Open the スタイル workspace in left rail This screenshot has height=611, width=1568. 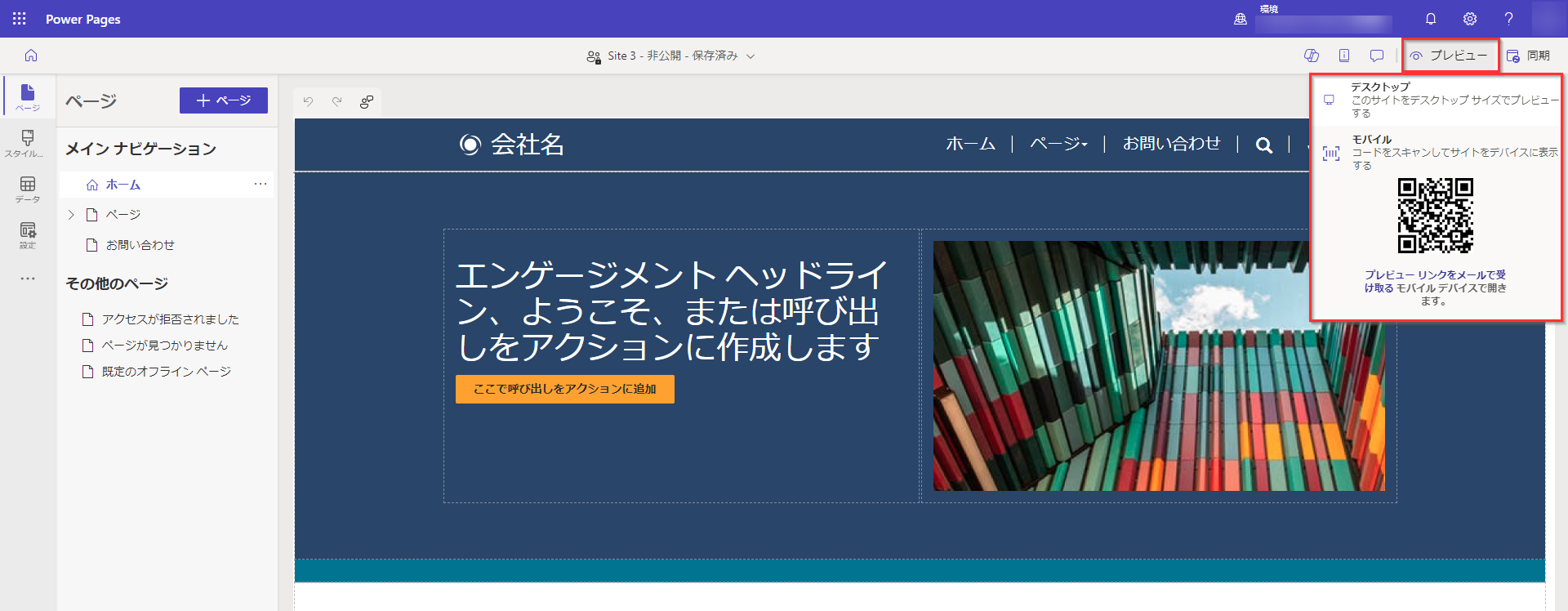pos(28,143)
